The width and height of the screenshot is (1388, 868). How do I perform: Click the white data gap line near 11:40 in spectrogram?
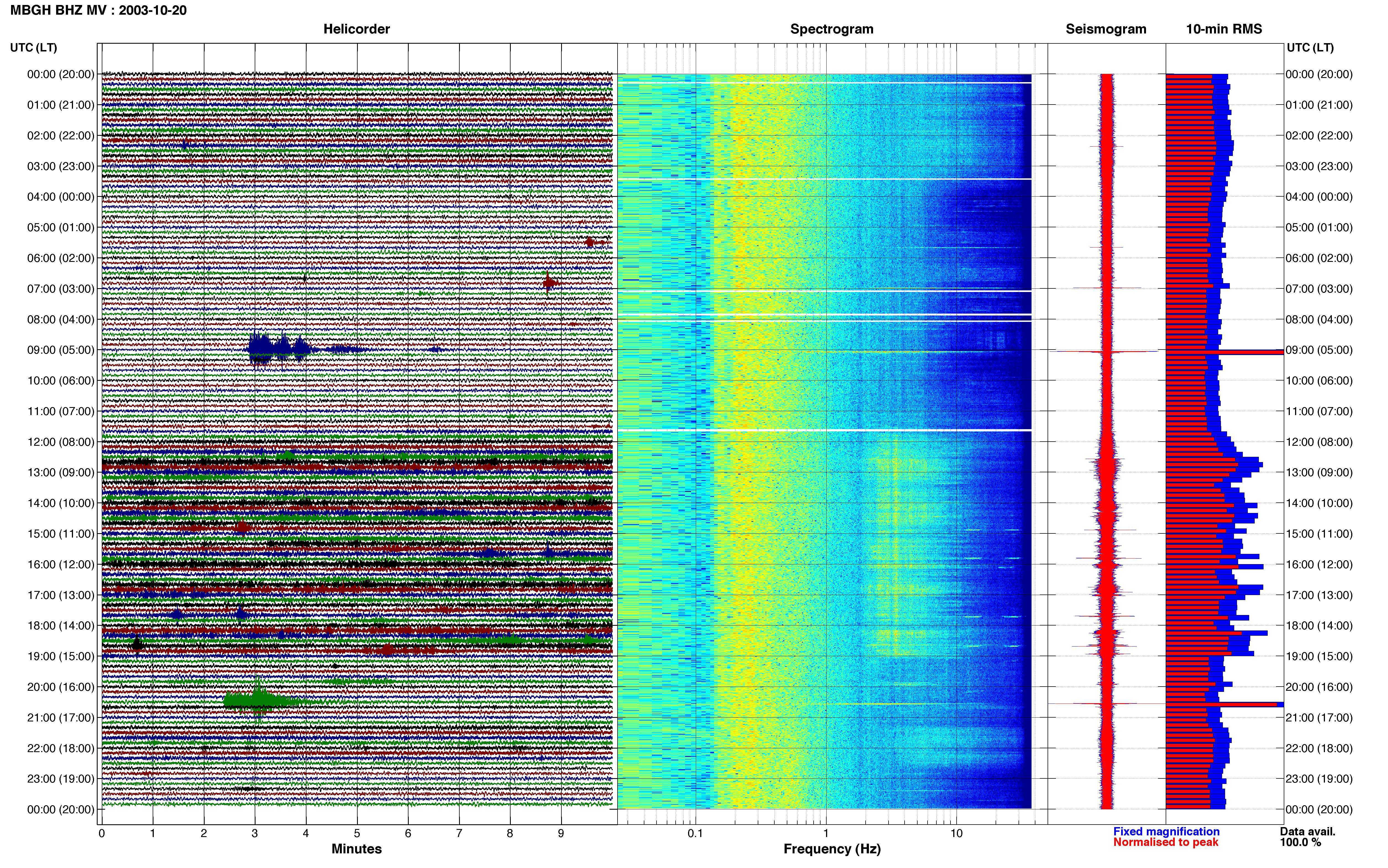pyautogui.click(x=824, y=430)
